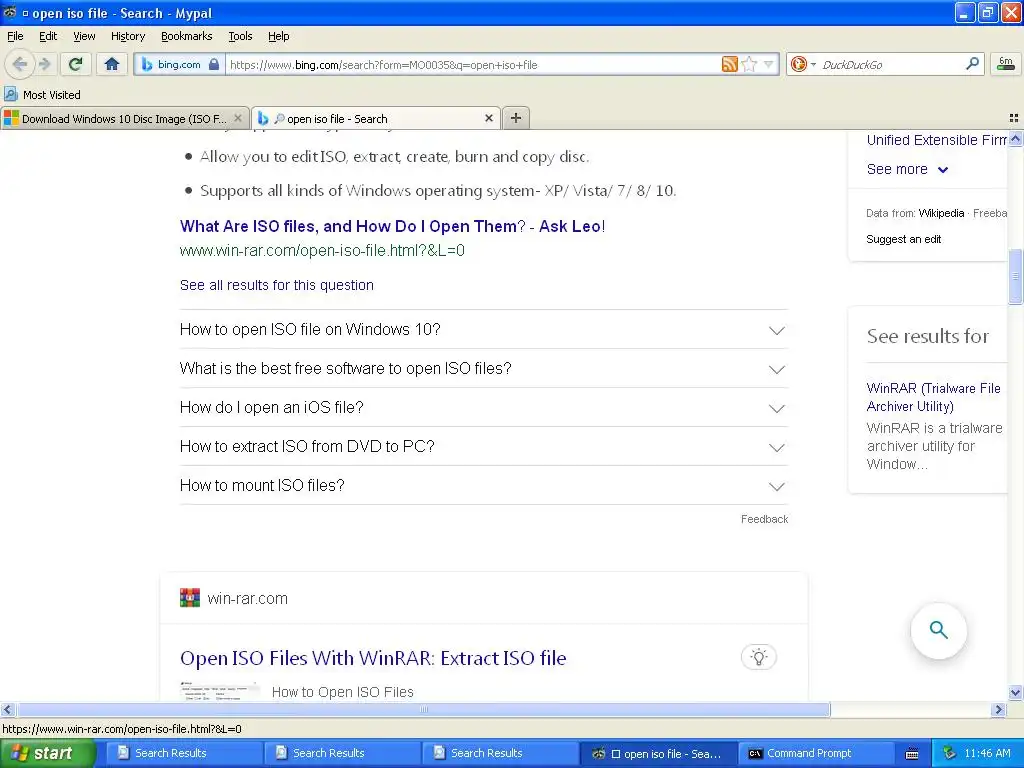Click the DuckDuckGo search input box
This screenshot has height=768, width=1024.
point(890,64)
